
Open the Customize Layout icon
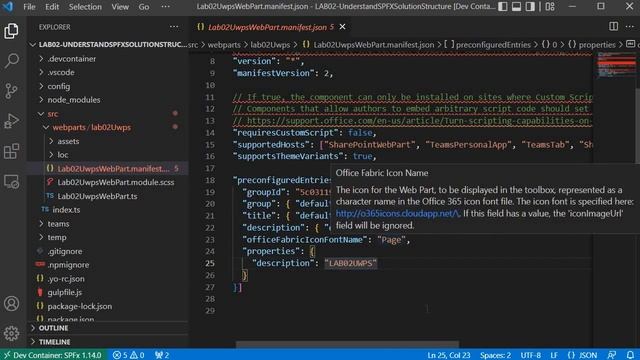click(550, 7)
